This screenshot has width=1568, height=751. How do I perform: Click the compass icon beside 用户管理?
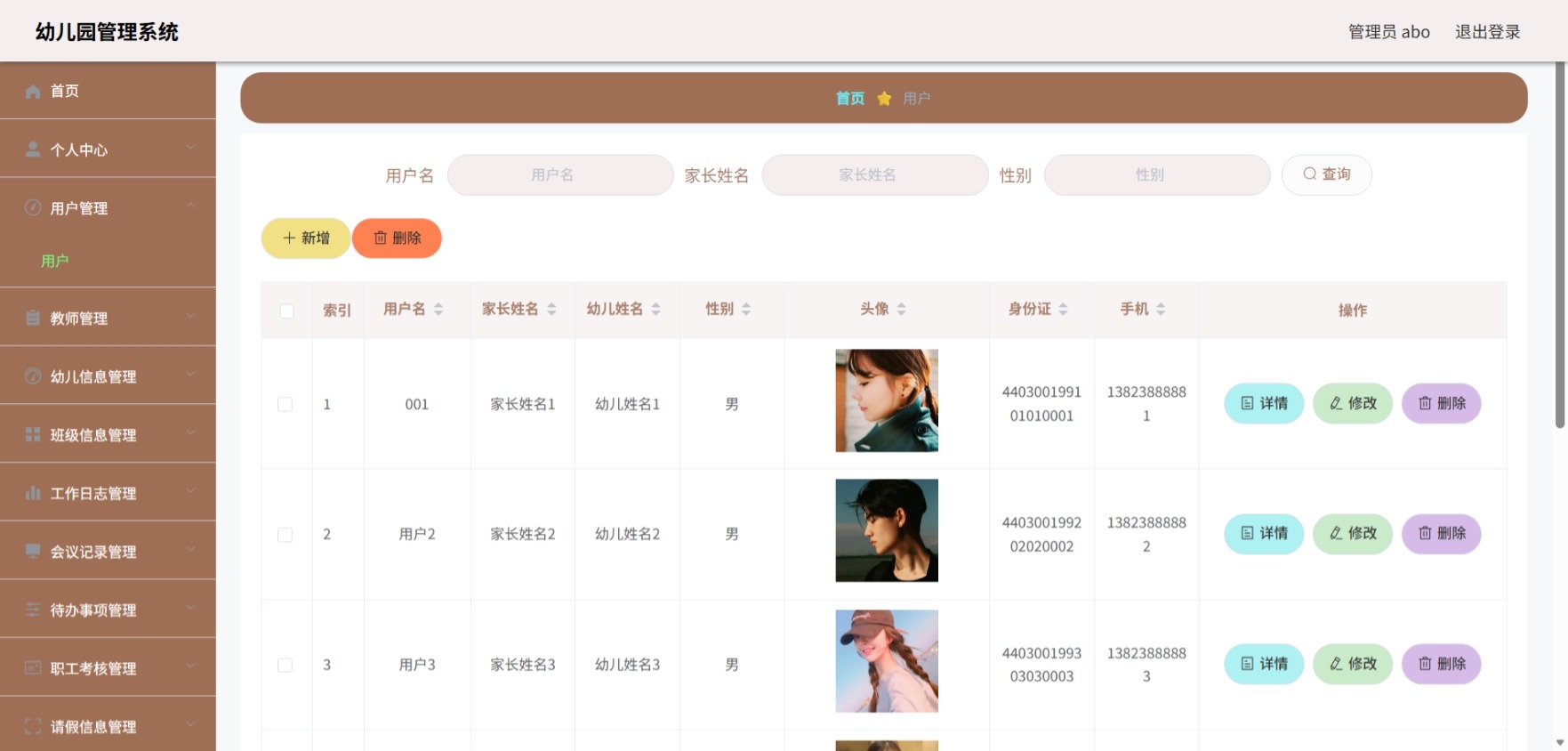(33, 207)
